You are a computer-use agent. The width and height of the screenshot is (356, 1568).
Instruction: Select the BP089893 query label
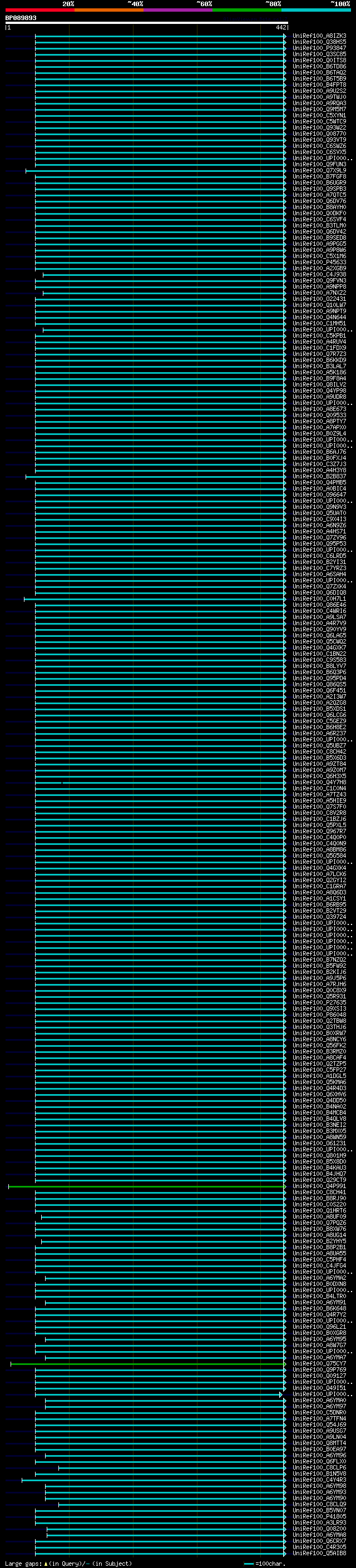pos(21,18)
